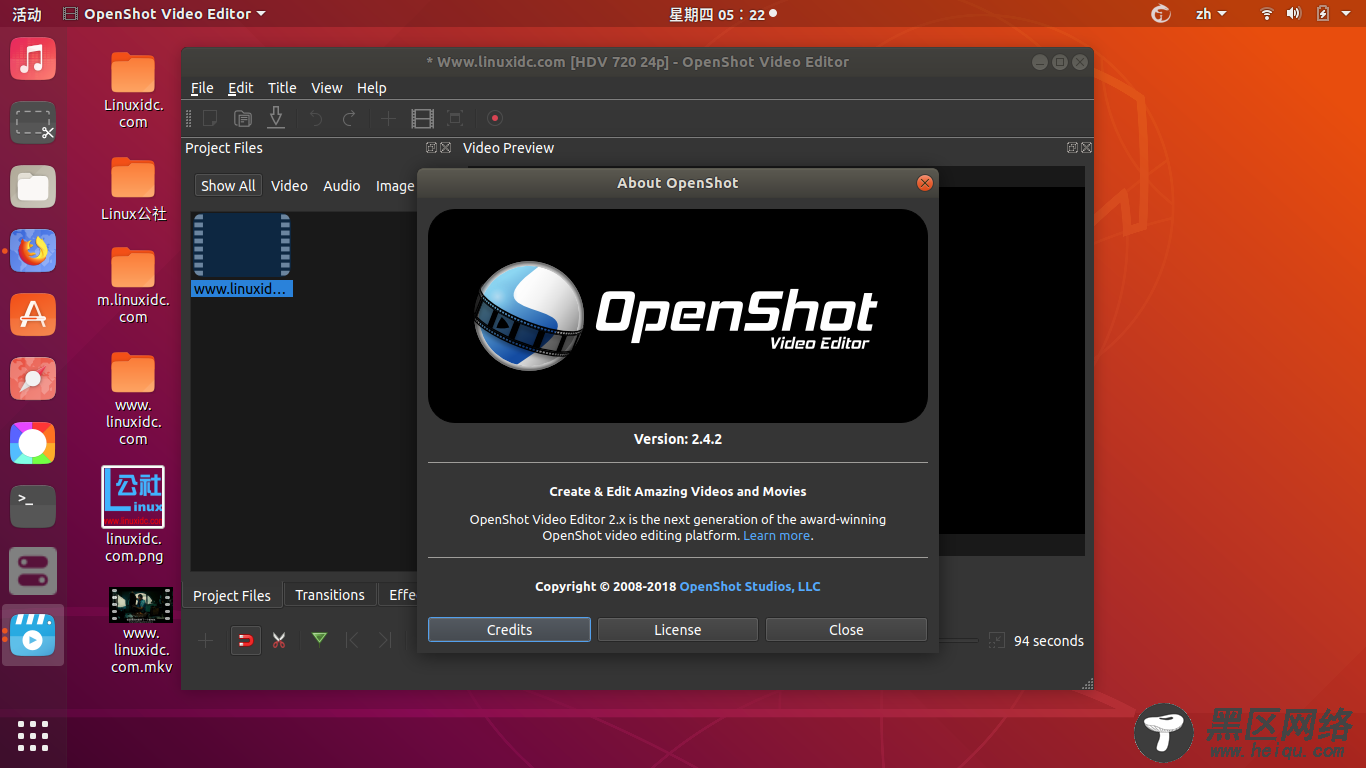This screenshot has width=1366, height=768.
Task: Open the OpenShot Studios, LLC link
Action: 750,586
